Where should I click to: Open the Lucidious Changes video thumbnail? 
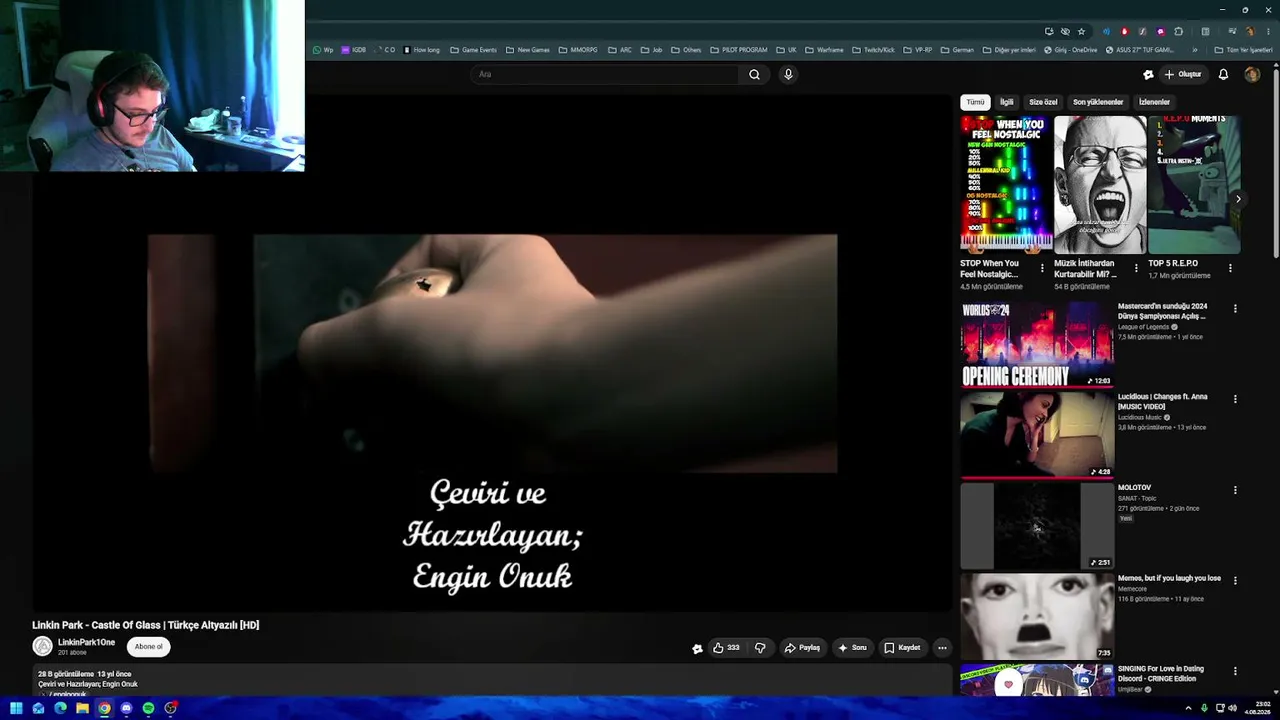click(x=1037, y=435)
